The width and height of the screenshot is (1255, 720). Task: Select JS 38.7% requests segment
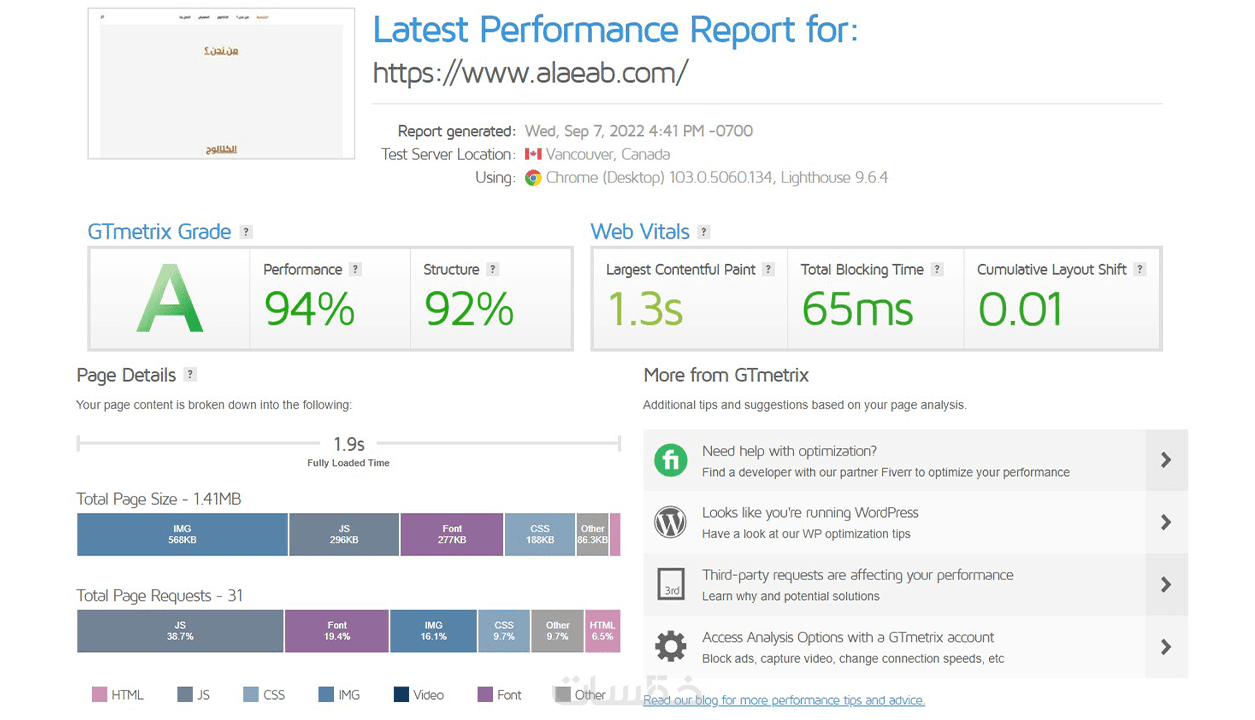[180, 631]
